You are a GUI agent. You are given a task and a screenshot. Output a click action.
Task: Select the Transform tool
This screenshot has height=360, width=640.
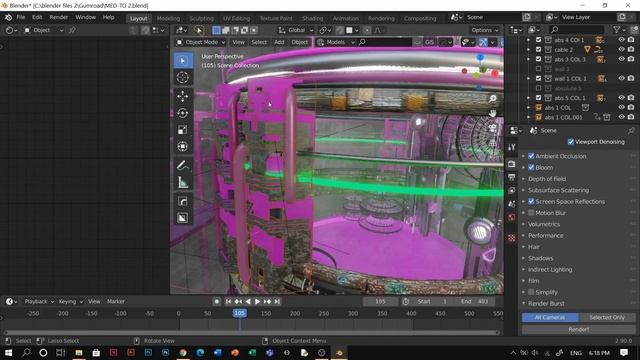coord(182,147)
